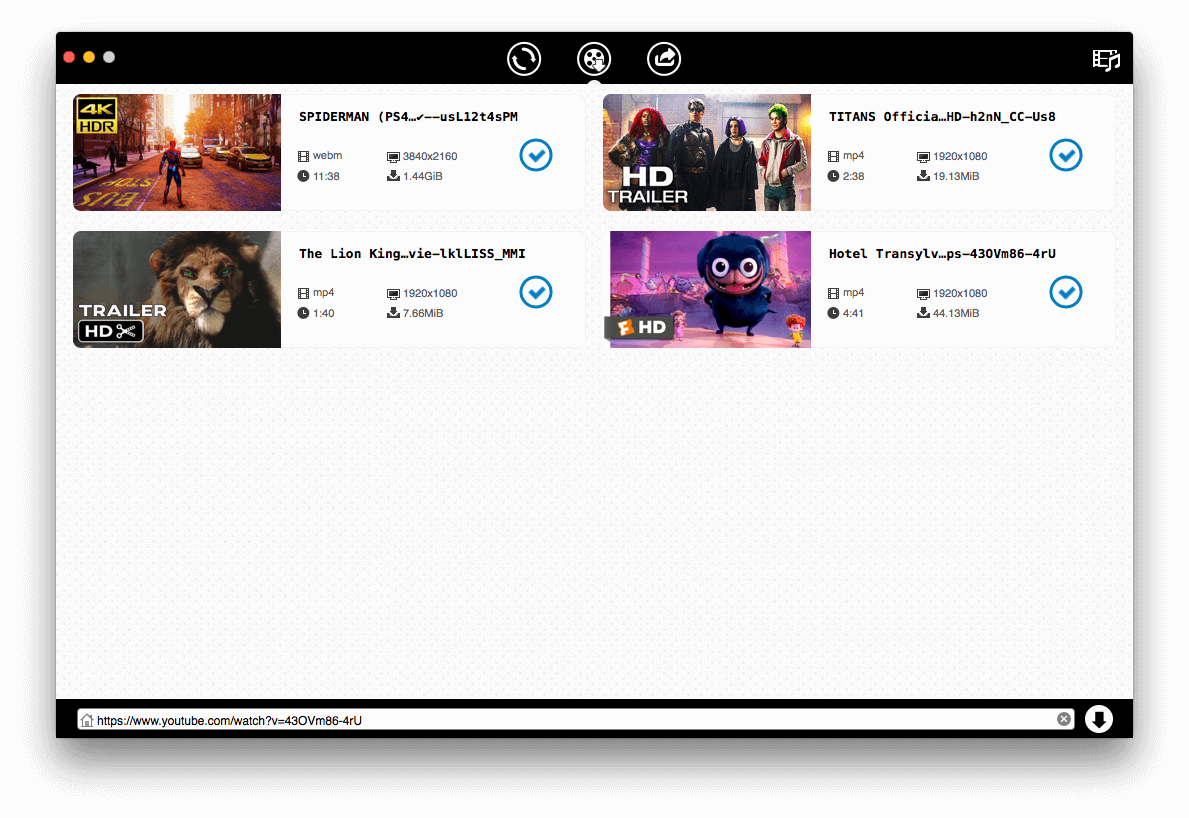
Task: Select the title 'Hotel Transylv…ps-43OVm86-4rU'
Action: [942, 254]
